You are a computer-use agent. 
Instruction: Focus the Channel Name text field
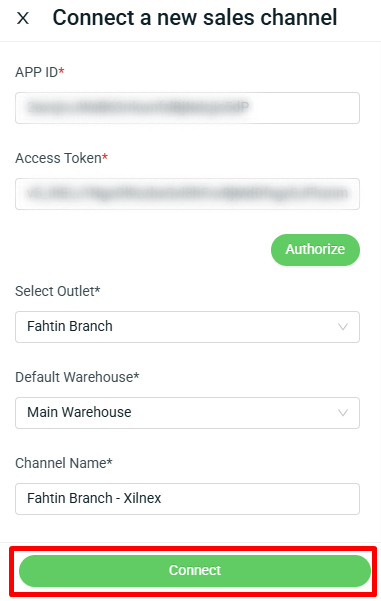[x=187, y=499]
